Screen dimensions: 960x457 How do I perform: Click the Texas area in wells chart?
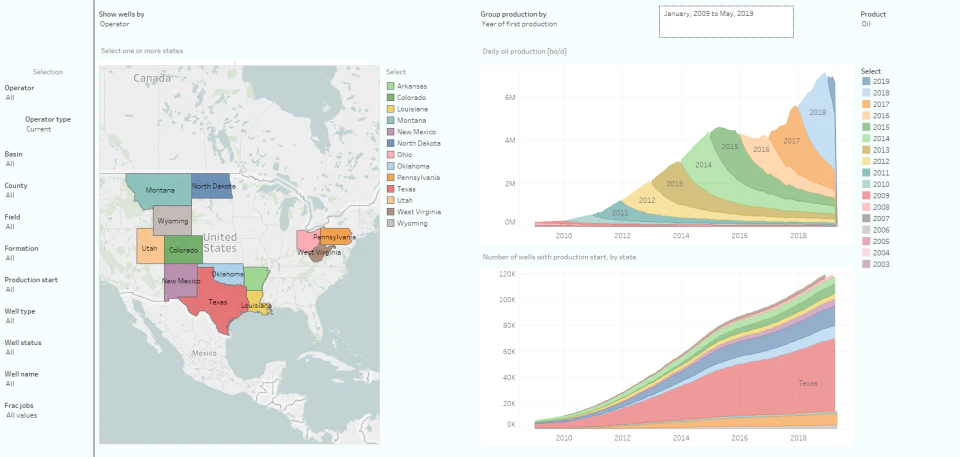click(x=808, y=383)
